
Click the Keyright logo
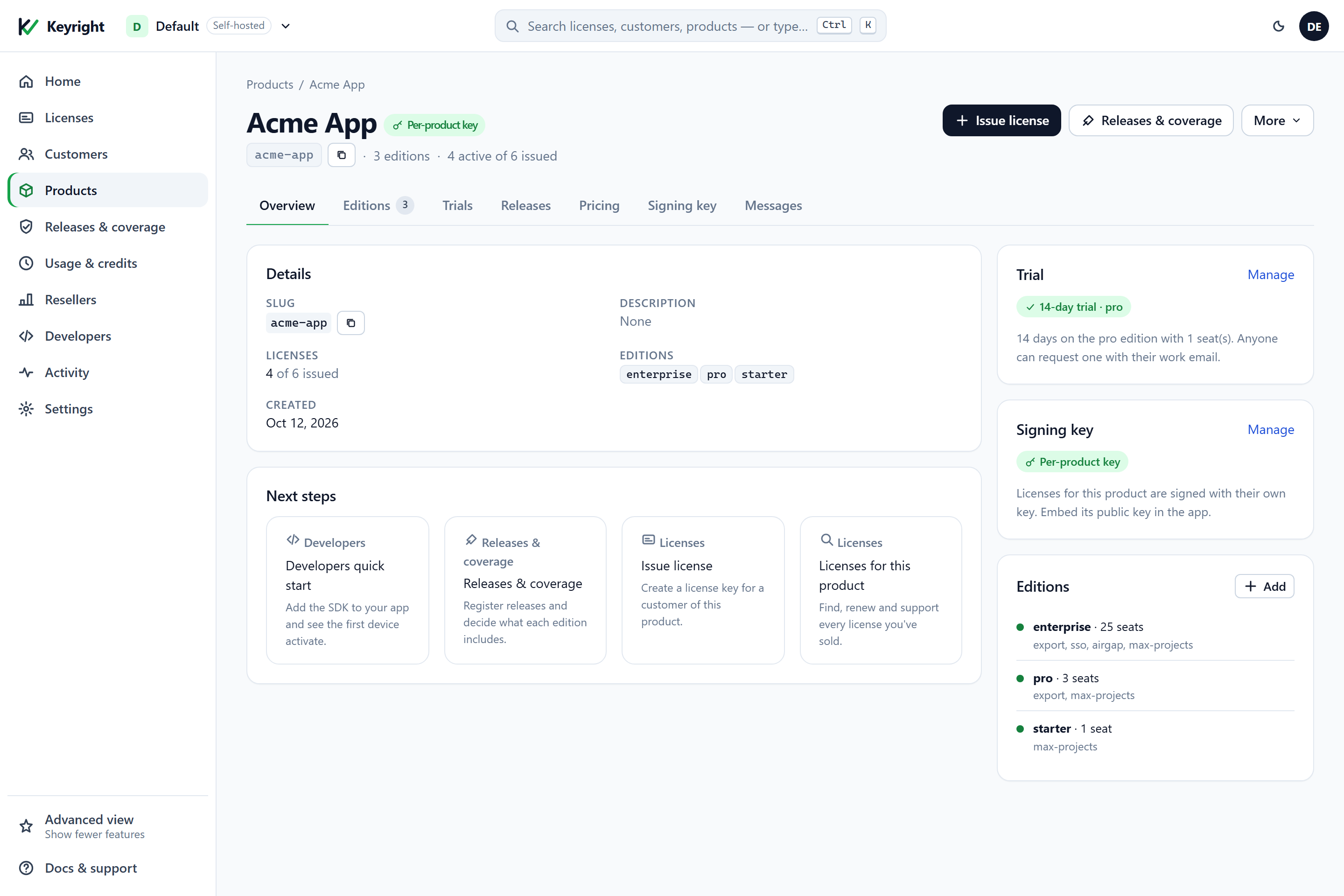[61, 26]
